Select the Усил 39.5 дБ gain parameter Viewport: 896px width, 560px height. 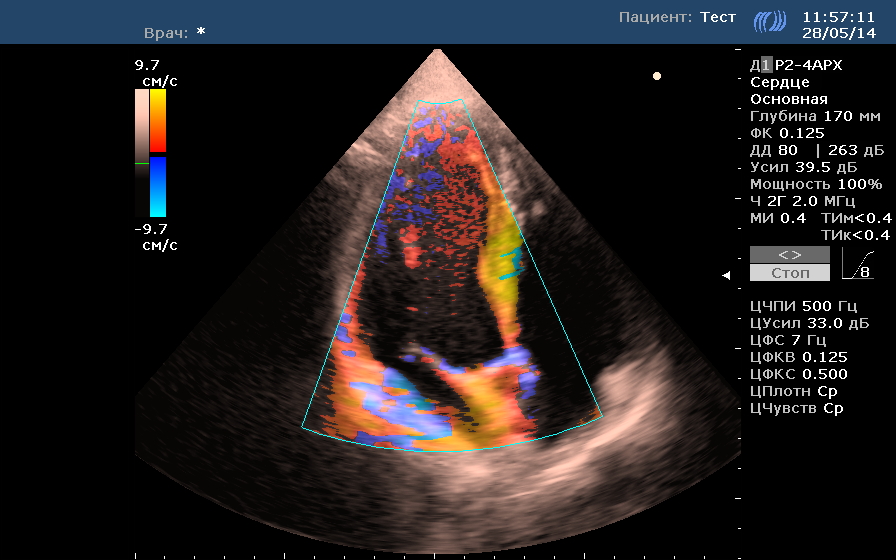point(803,167)
